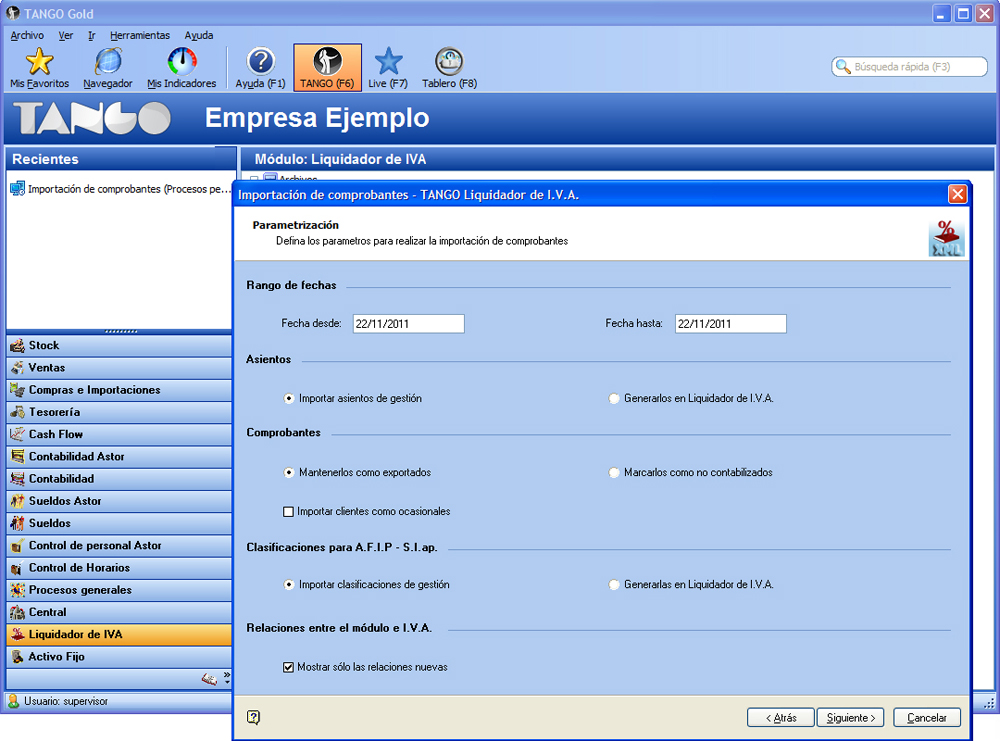Click the Ayuda (F1) help icon
The height and width of the screenshot is (741, 1000).
pyautogui.click(x=260, y=62)
